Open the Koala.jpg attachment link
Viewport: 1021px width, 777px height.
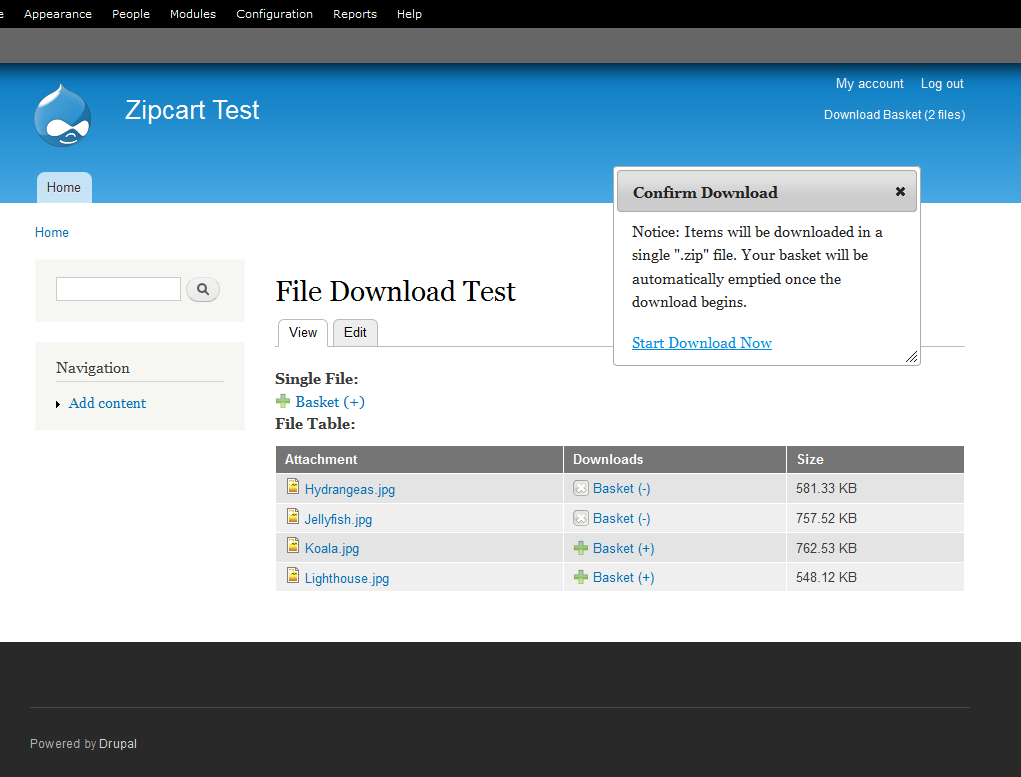tap(331, 548)
